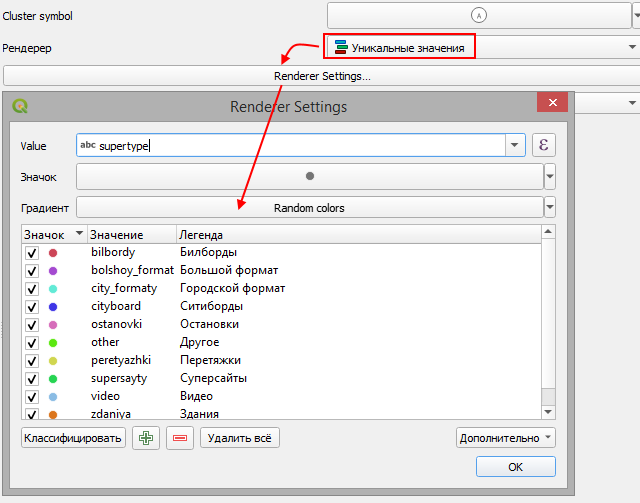Toggle the cityboard category checkbox

[32, 306]
